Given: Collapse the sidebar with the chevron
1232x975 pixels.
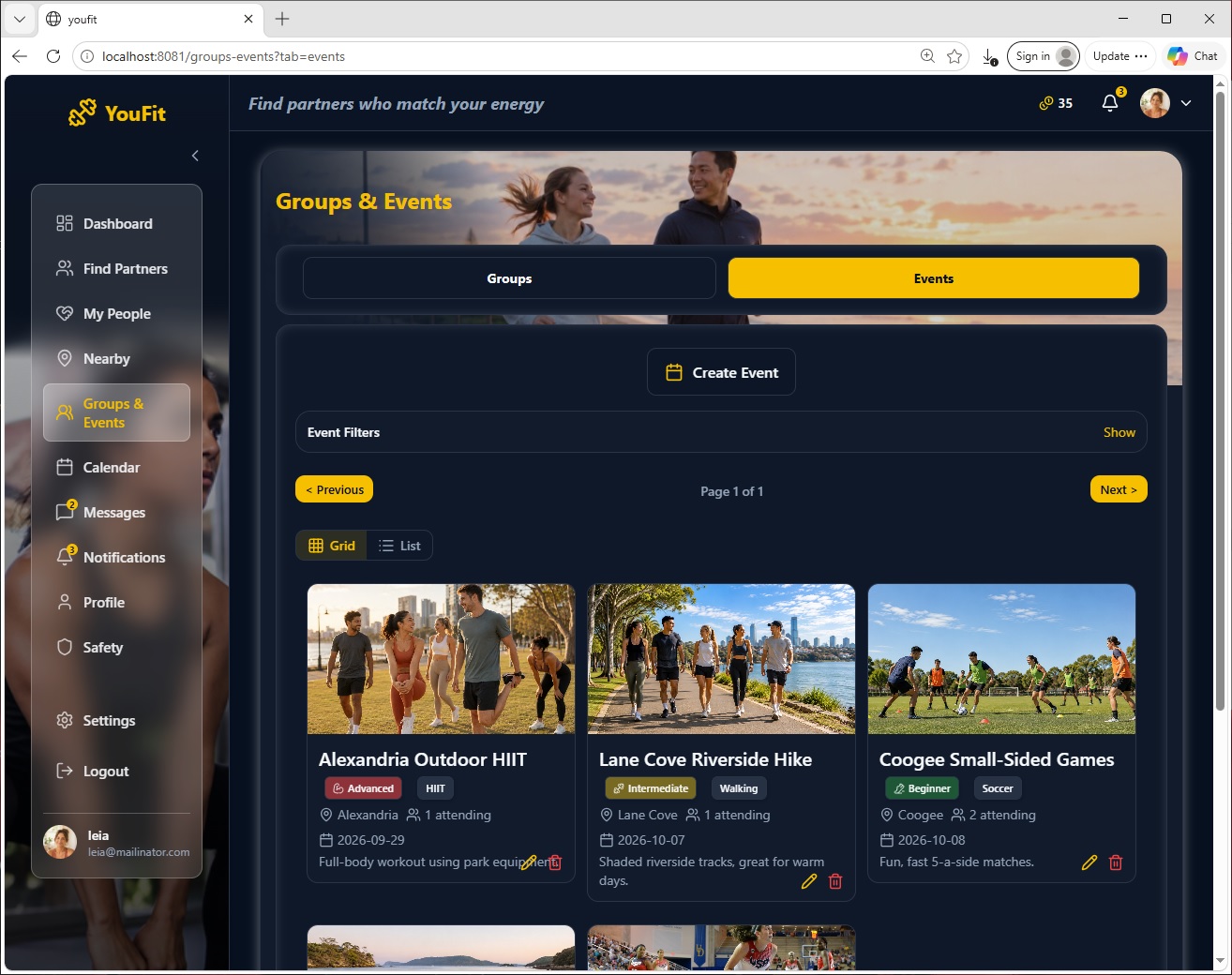Looking at the screenshot, I should tap(195, 156).
